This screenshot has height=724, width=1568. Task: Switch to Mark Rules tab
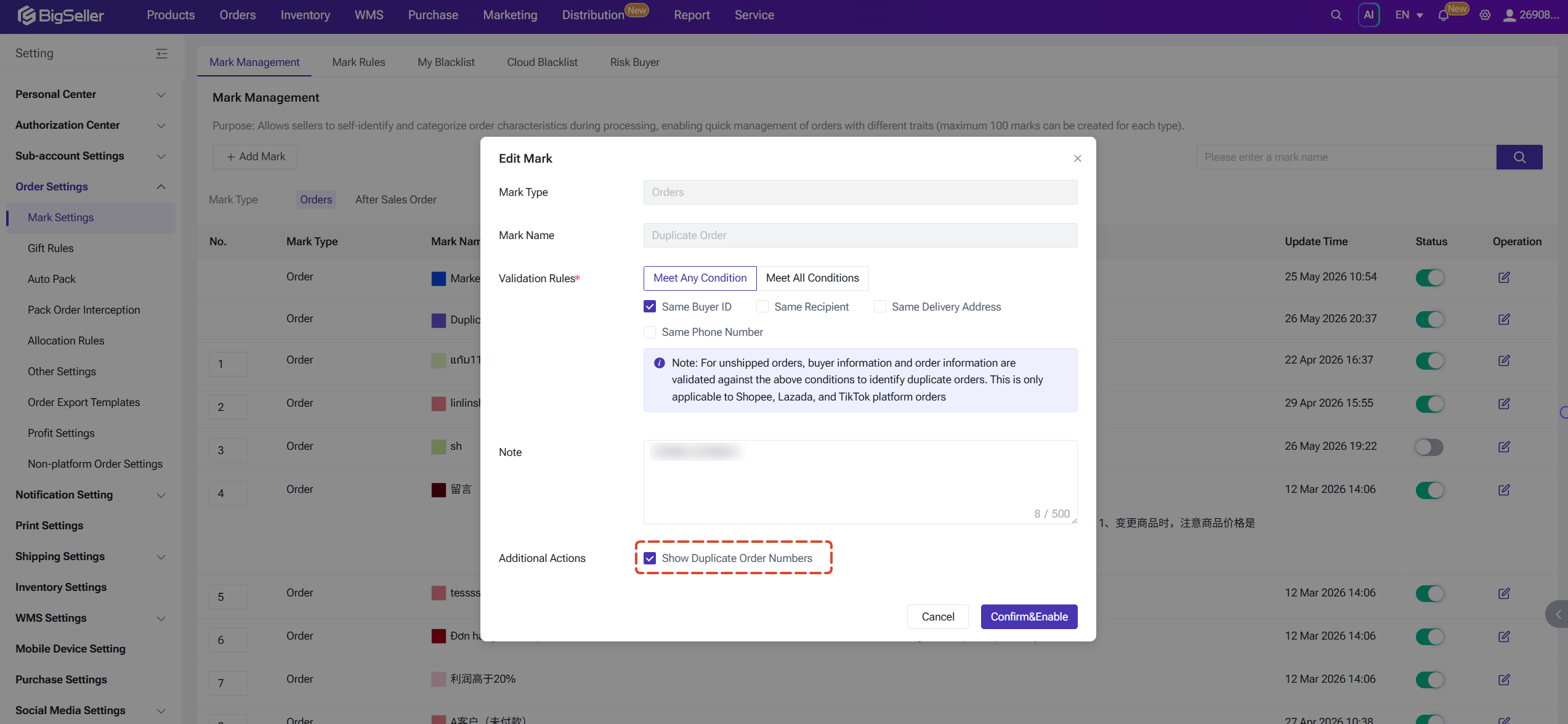click(x=358, y=62)
